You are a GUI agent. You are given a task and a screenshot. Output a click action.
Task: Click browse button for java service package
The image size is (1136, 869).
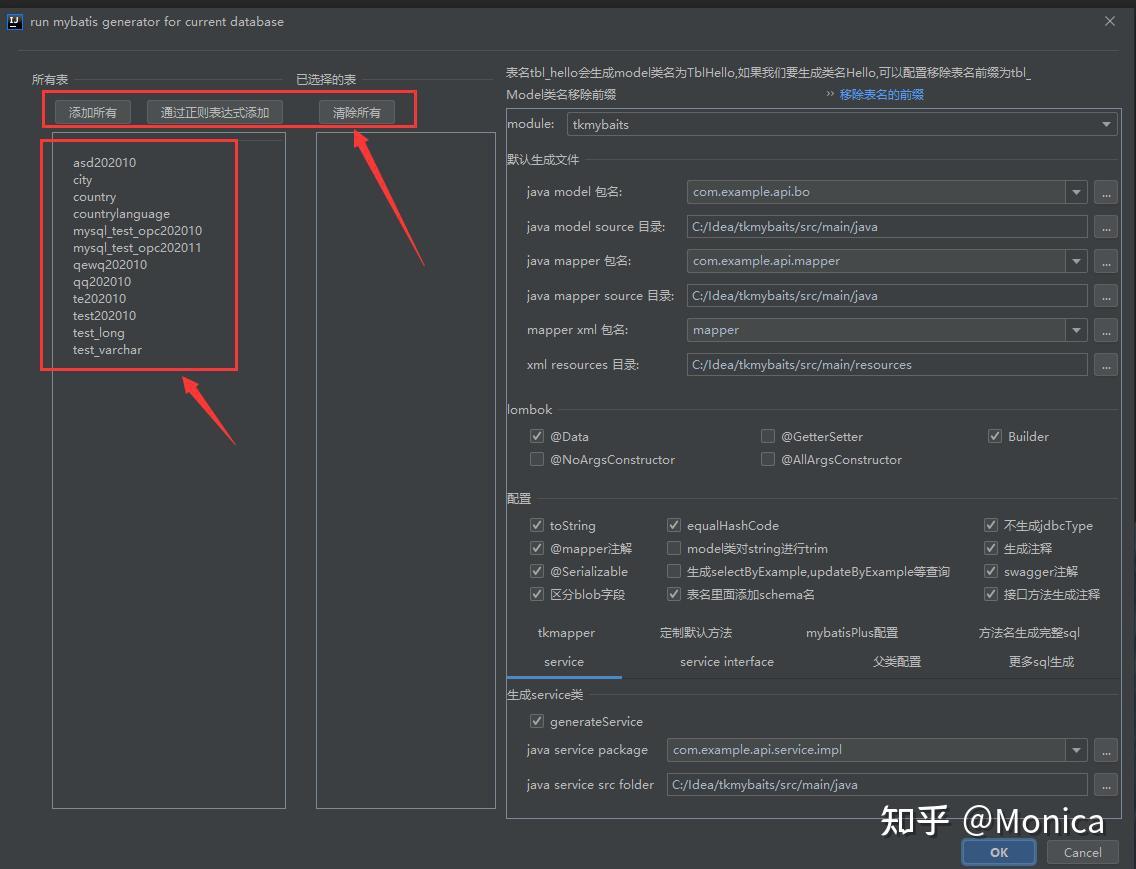pyautogui.click(x=1106, y=750)
